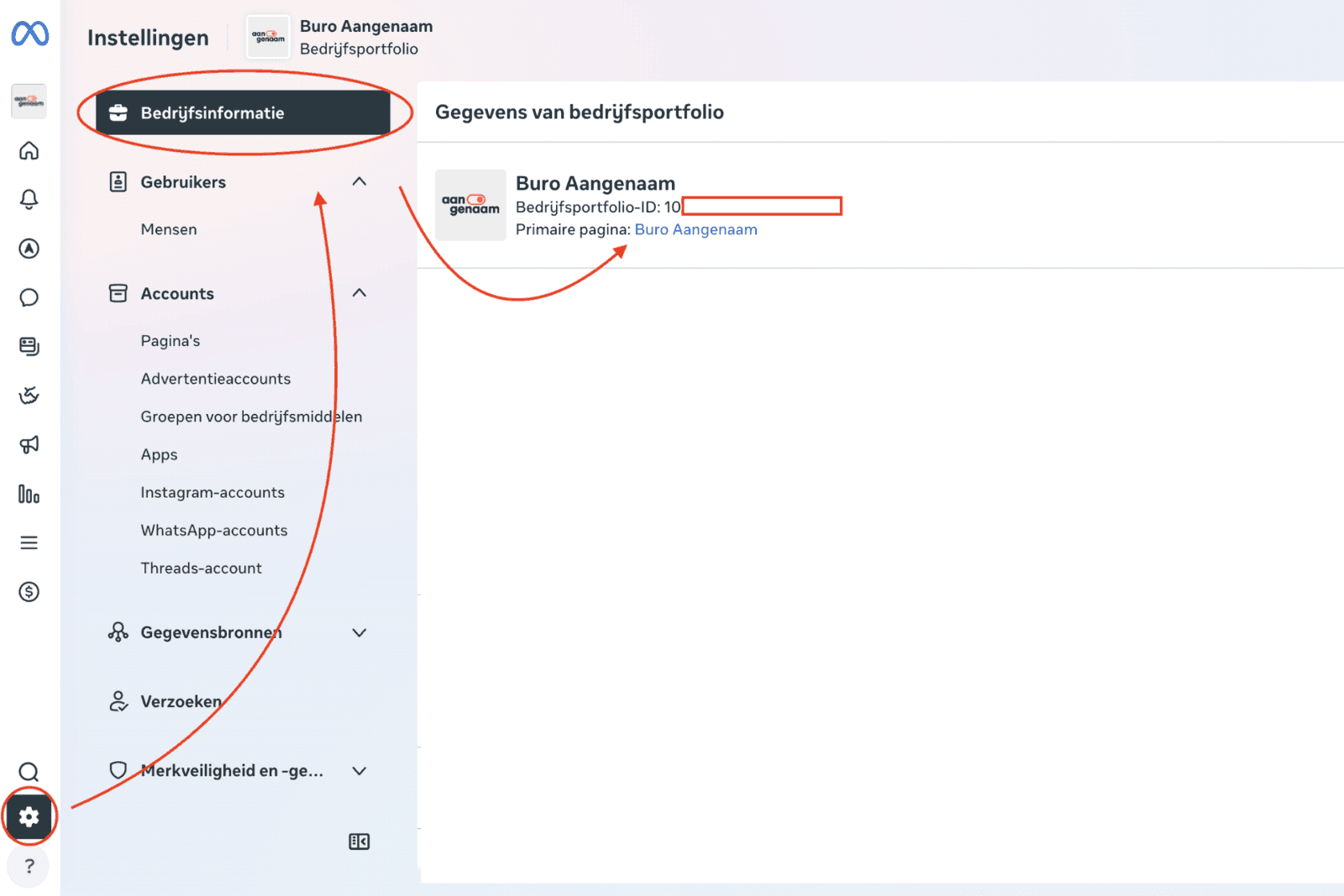The height and width of the screenshot is (896, 1344).
Task: Click the large Buro Aangenaam portfolio logo
Action: (x=470, y=205)
